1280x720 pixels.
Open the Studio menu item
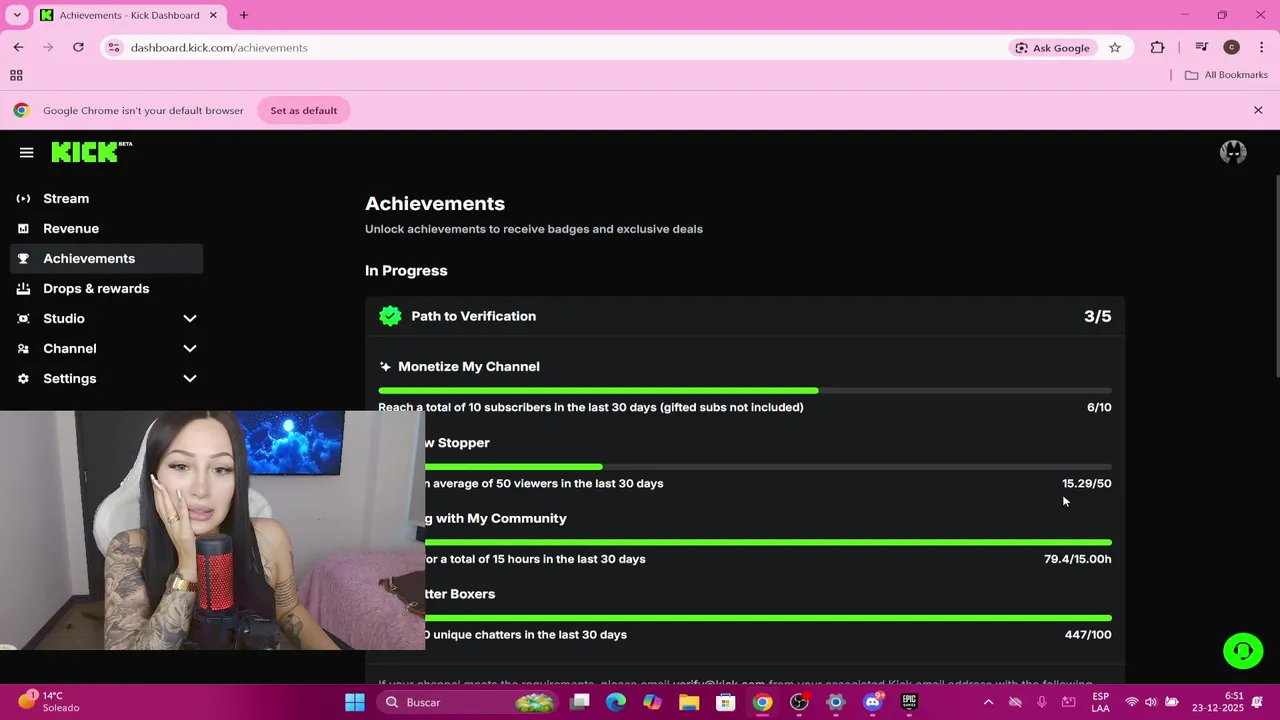[x=64, y=318]
